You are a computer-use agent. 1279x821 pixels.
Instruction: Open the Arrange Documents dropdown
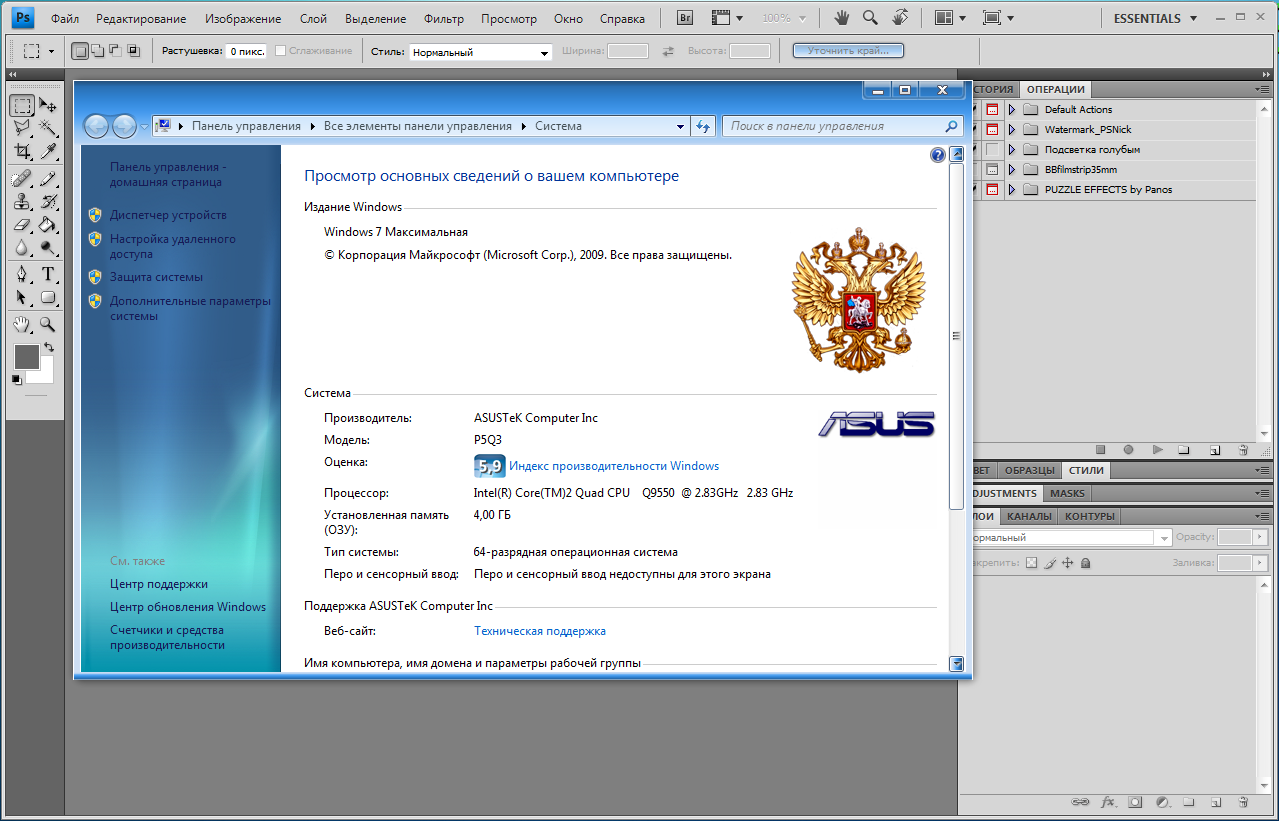(950, 18)
